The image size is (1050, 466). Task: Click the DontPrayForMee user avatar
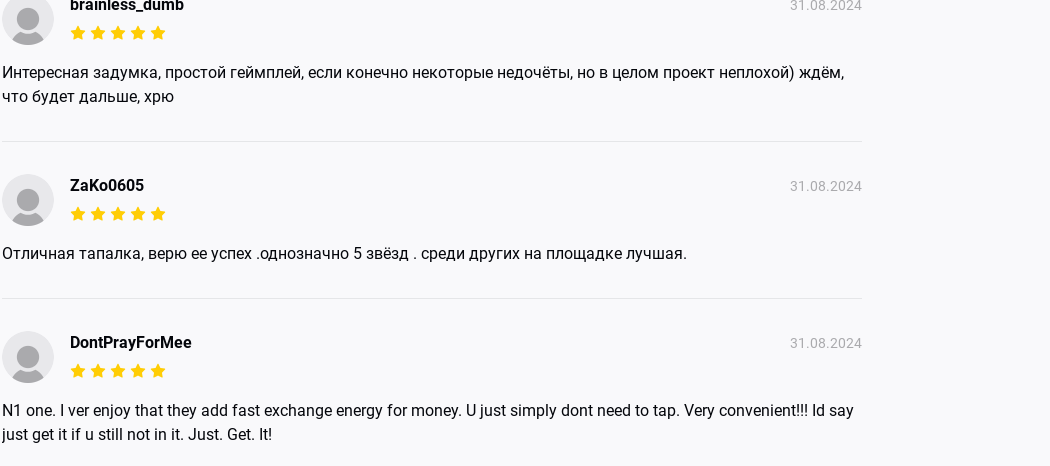pos(28,357)
